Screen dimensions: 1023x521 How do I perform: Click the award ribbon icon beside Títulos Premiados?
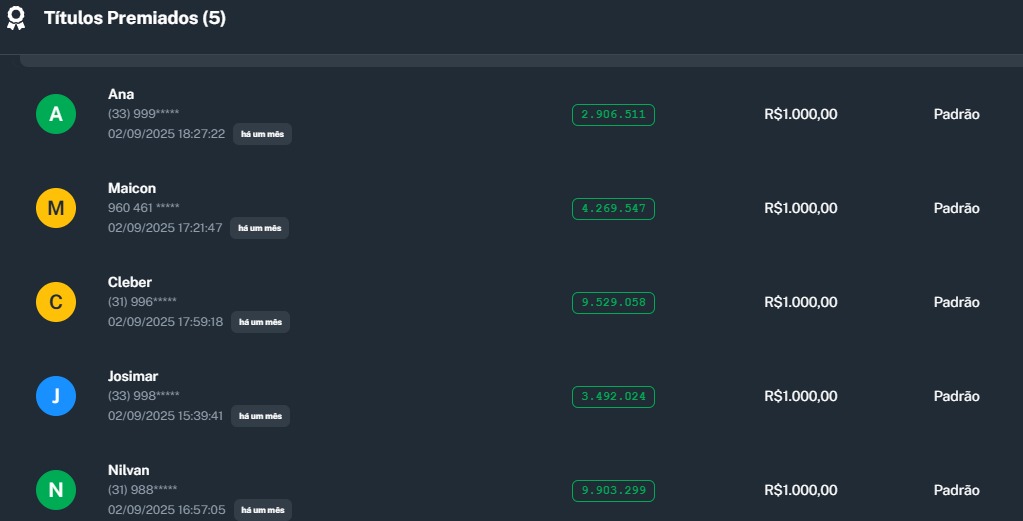click(16, 19)
